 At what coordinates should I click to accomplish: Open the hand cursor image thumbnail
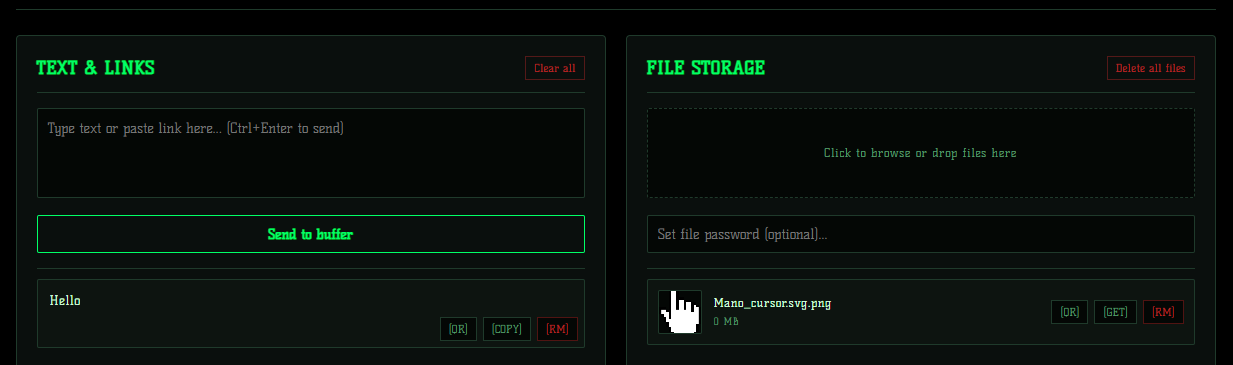coord(680,312)
